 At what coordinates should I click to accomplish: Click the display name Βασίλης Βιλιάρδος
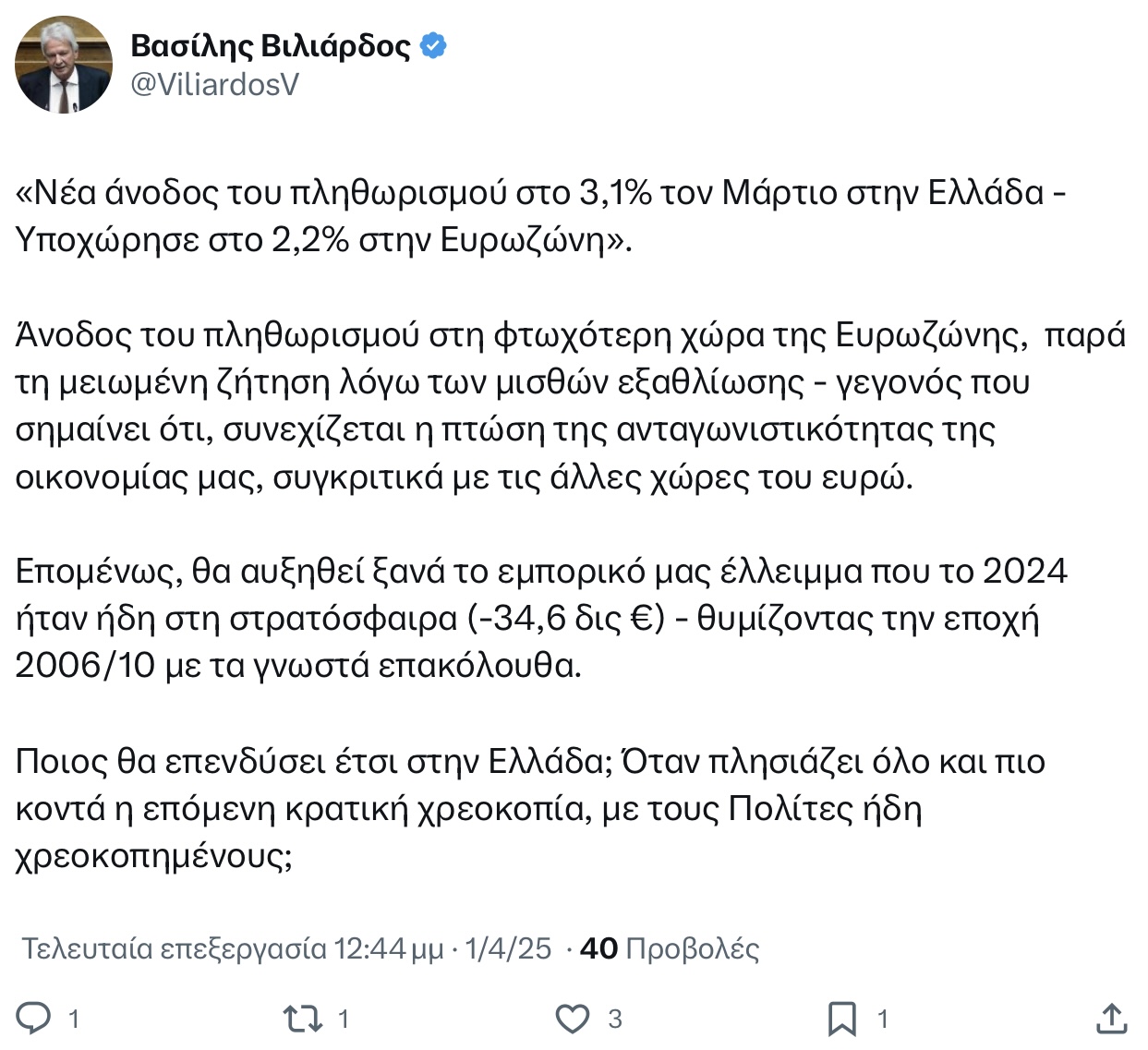pos(271,45)
